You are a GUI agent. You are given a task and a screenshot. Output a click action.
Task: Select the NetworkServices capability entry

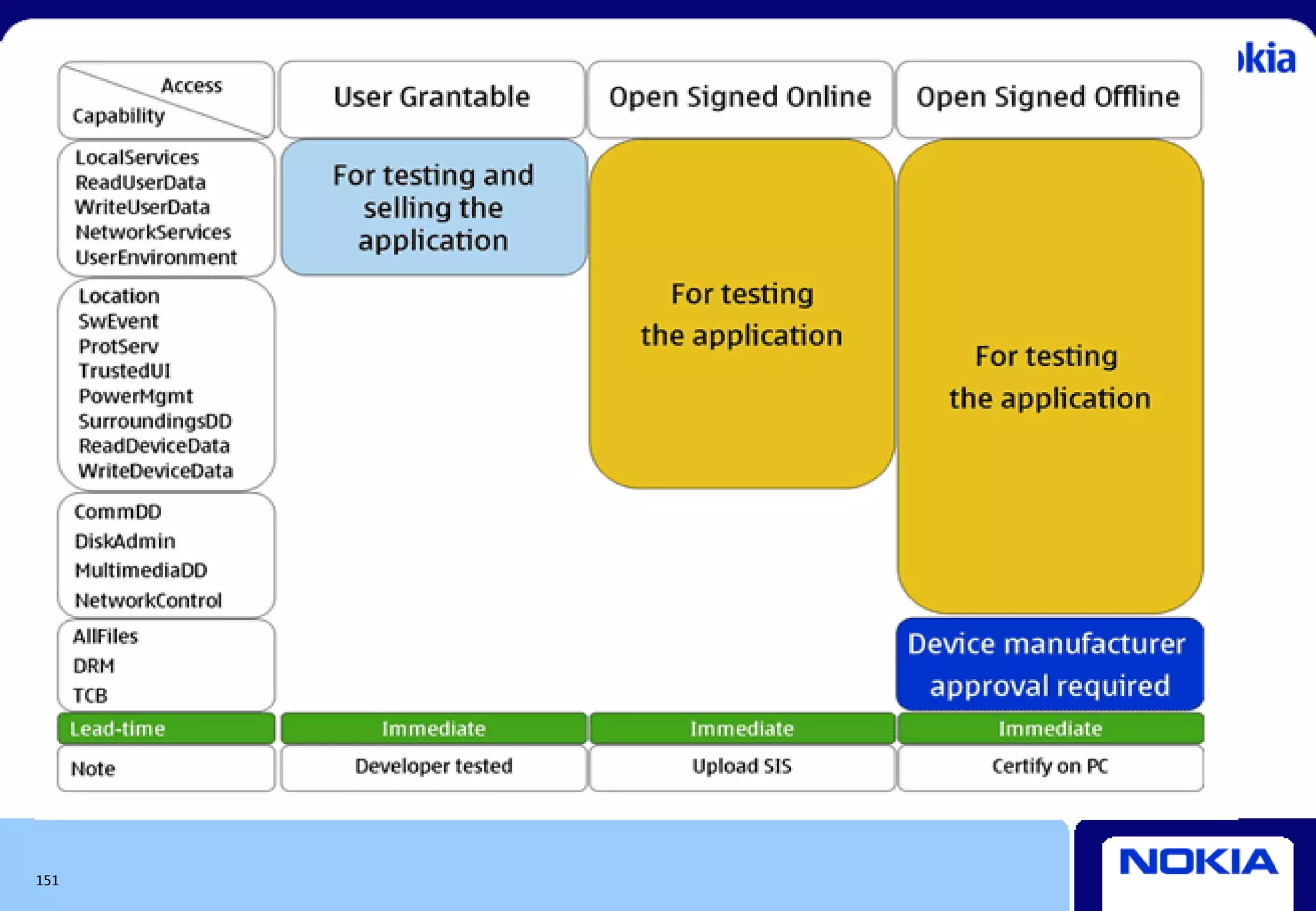(153, 232)
